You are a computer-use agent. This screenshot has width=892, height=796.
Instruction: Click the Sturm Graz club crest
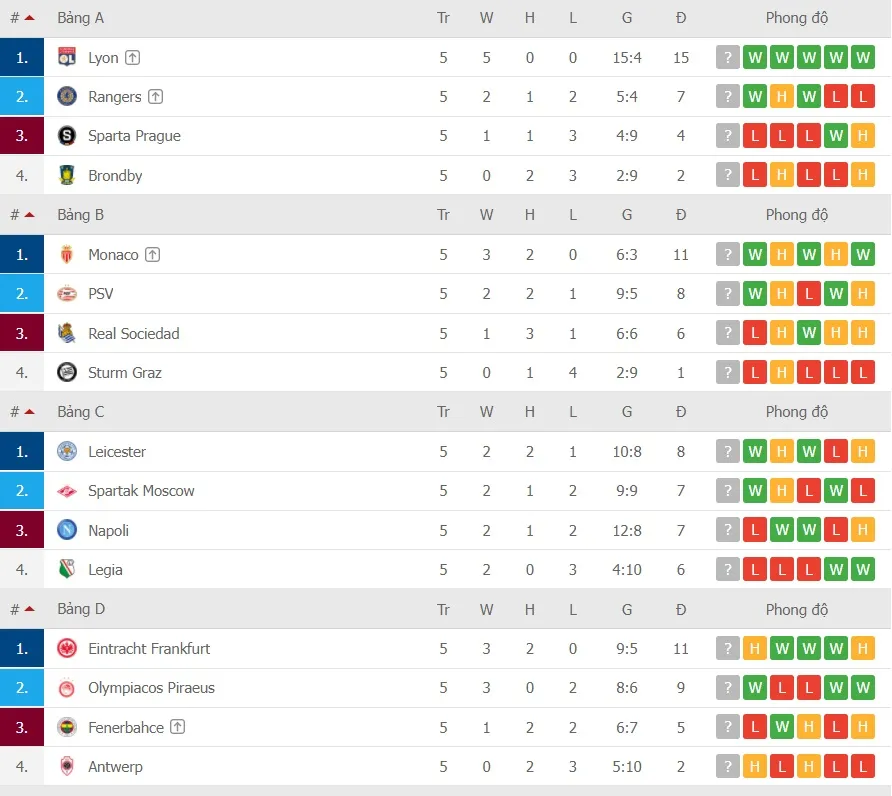click(69, 372)
